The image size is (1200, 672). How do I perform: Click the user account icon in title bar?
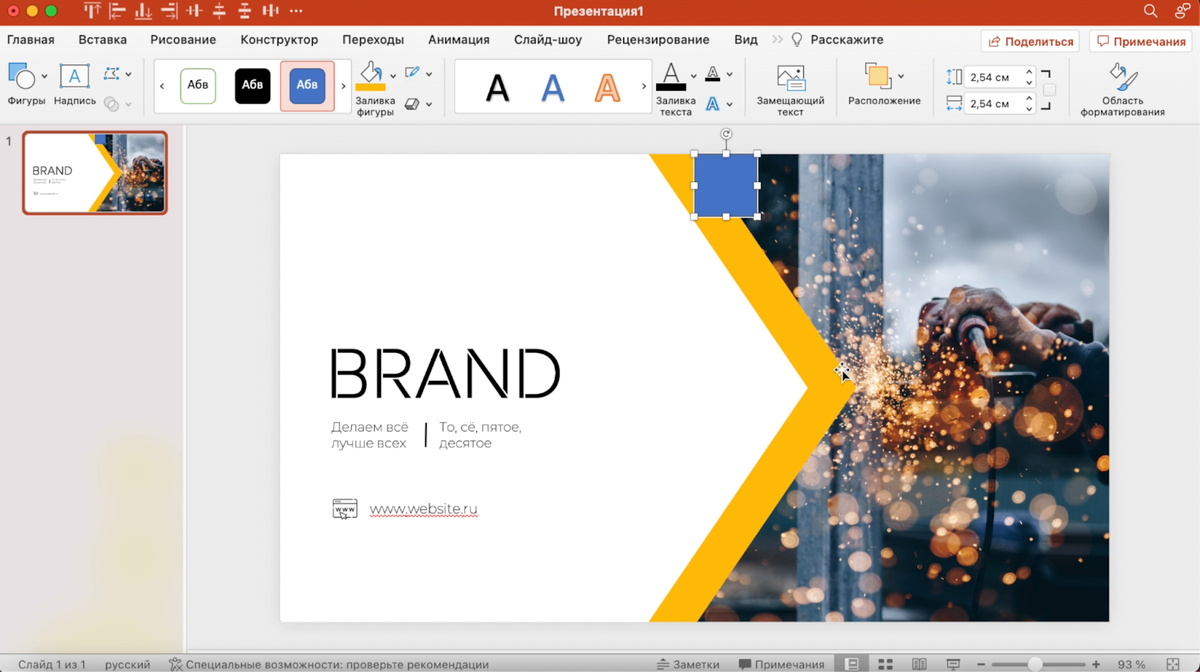pyautogui.click(x=1182, y=11)
